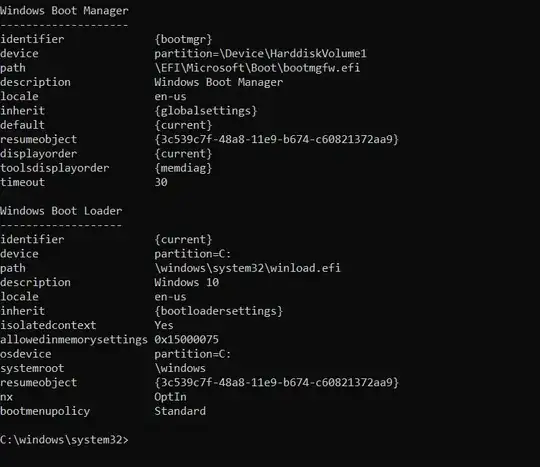Click the bootmenupolicy Standard value
The width and height of the screenshot is (540, 467).
pyautogui.click(x=180, y=411)
